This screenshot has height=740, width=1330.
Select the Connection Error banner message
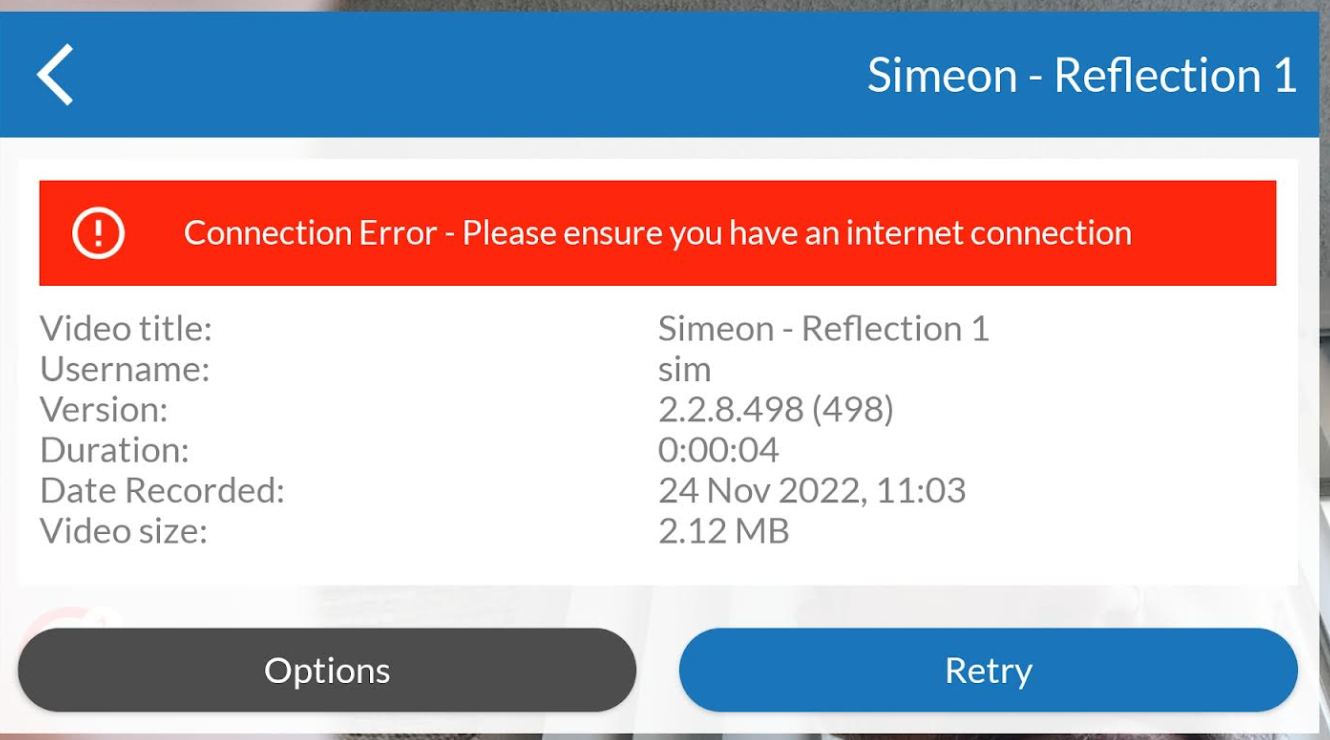pos(658,232)
